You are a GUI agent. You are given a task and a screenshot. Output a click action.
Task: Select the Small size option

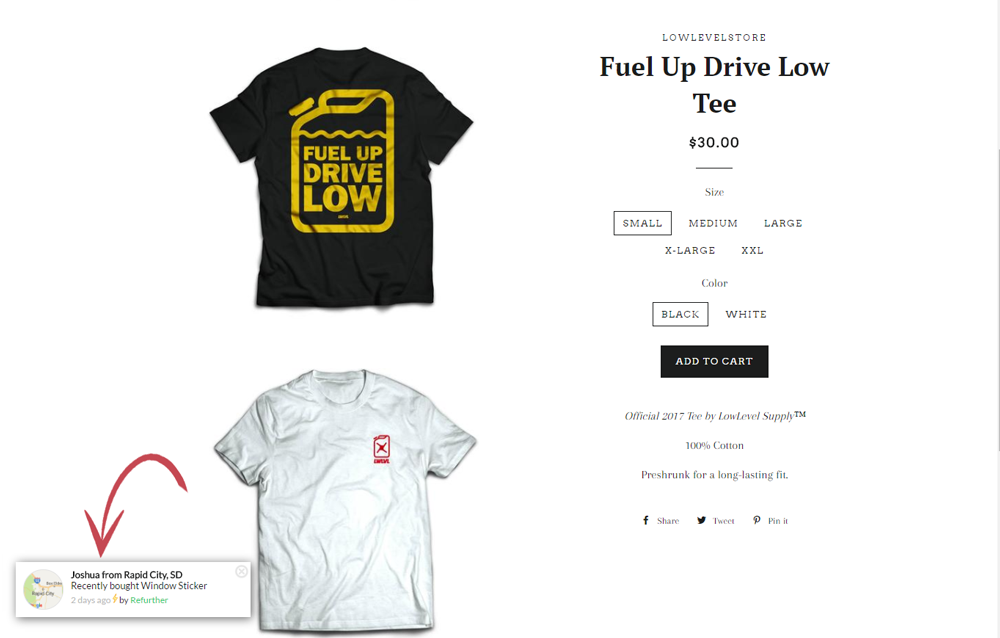pos(642,223)
